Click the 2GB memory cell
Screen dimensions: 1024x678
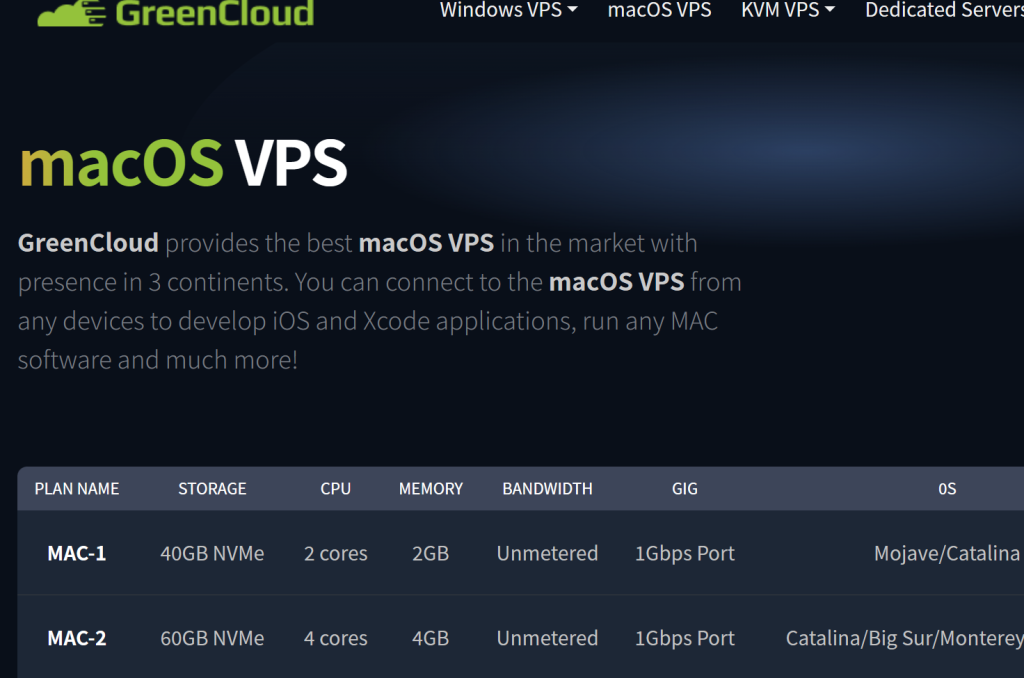(431, 553)
